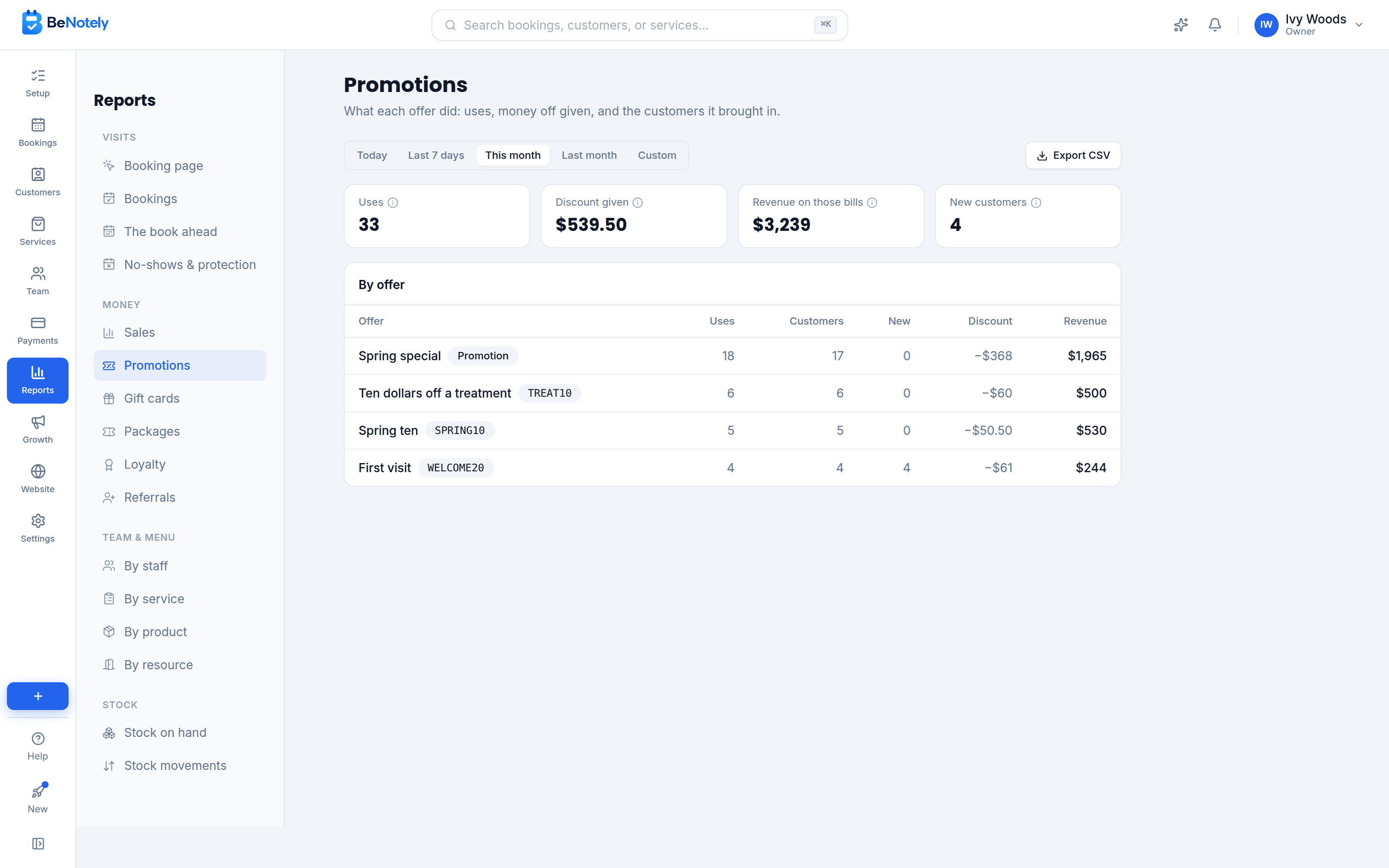The height and width of the screenshot is (868, 1389).
Task: Collapse the sidebar with the panel icon
Action: (38, 843)
